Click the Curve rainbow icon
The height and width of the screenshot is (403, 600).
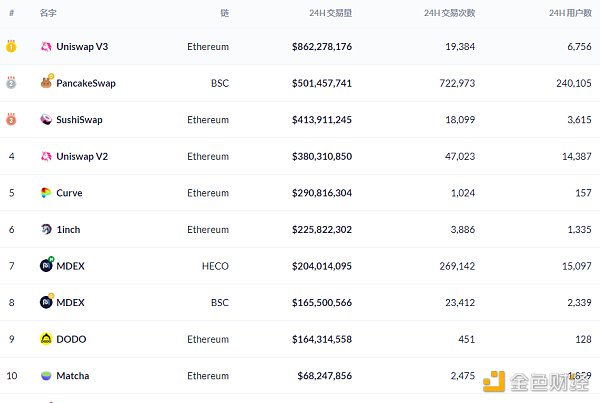(x=46, y=193)
